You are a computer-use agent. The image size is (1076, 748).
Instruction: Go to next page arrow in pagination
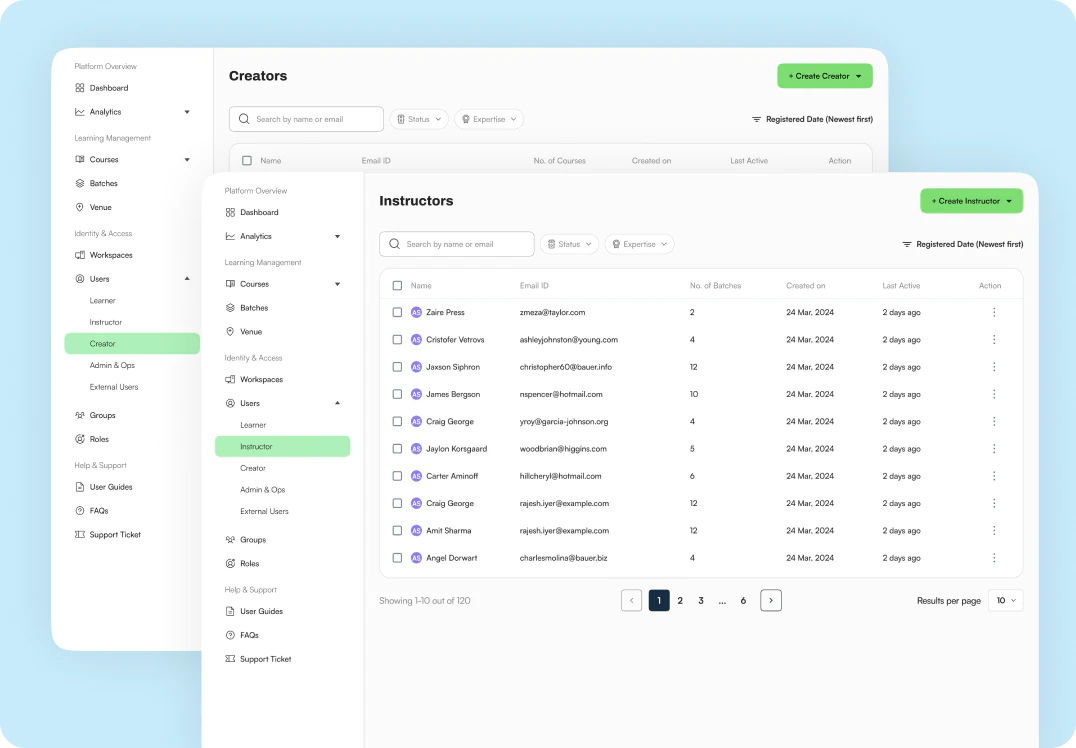771,600
